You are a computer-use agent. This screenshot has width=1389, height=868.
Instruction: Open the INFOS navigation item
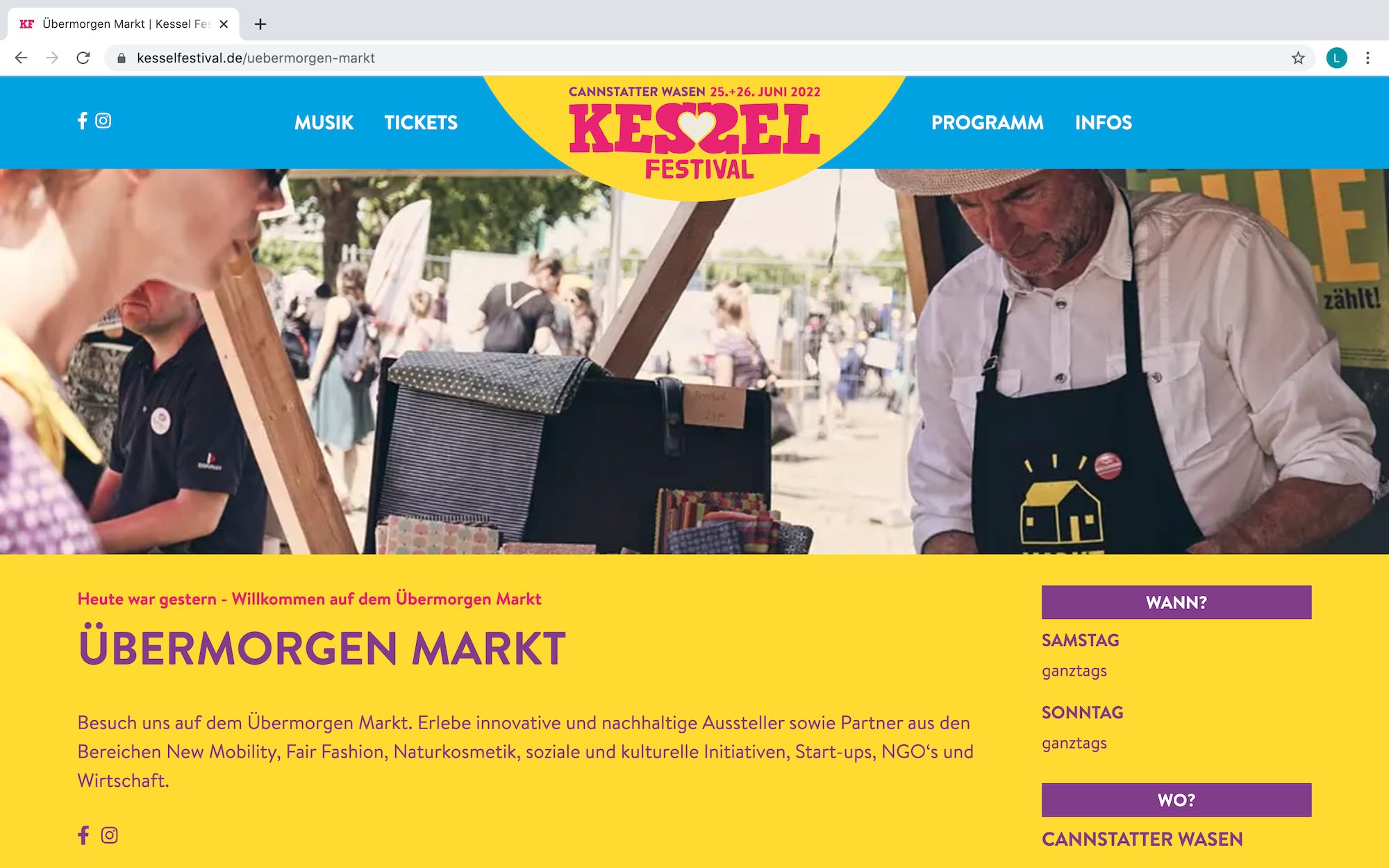tap(1103, 123)
